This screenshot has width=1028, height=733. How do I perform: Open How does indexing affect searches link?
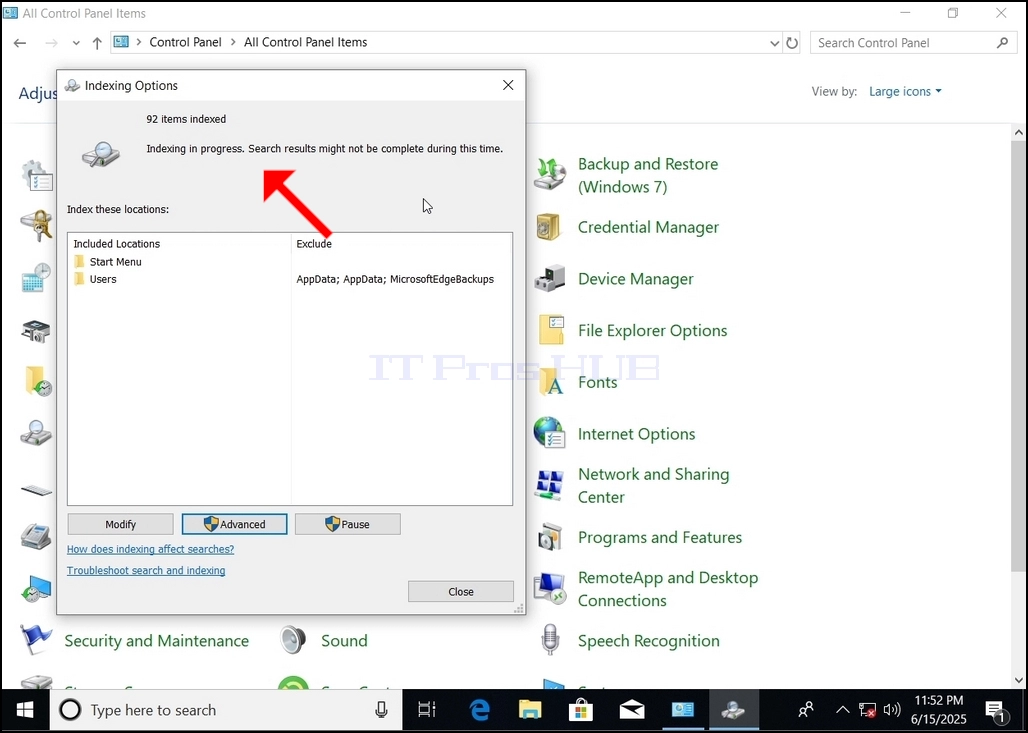coord(150,549)
